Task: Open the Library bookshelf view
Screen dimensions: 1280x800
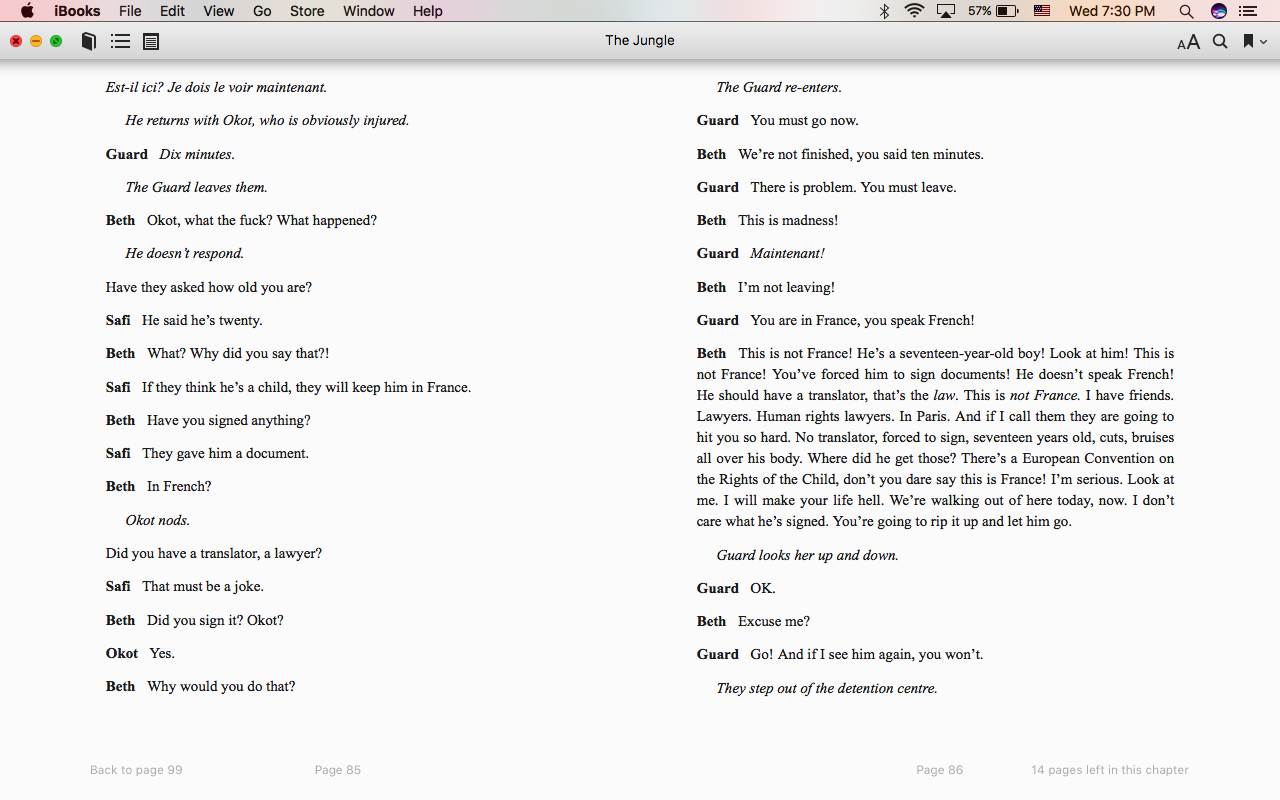Action: click(89, 41)
